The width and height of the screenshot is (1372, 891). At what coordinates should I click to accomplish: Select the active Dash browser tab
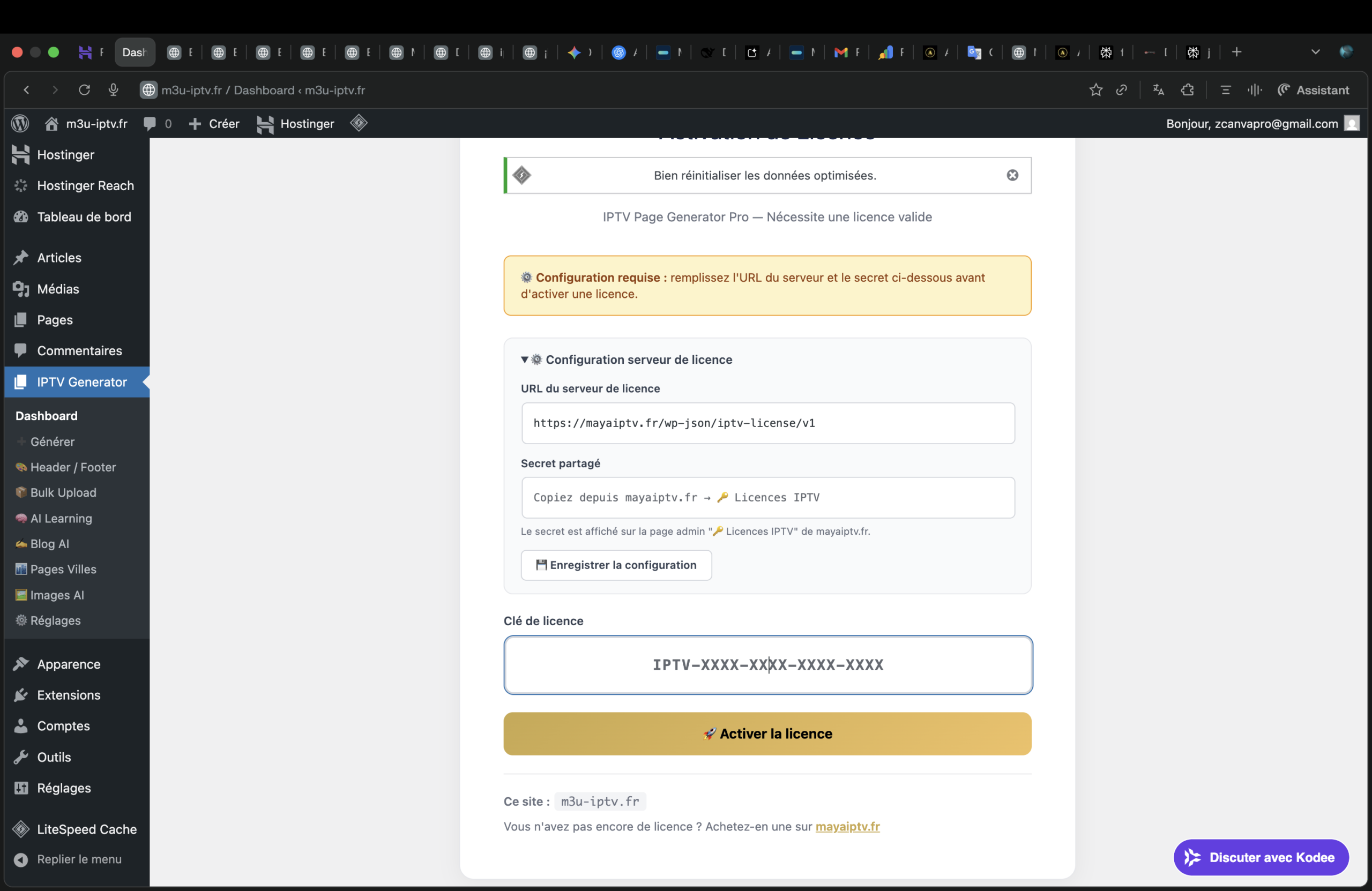(x=135, y=53)
